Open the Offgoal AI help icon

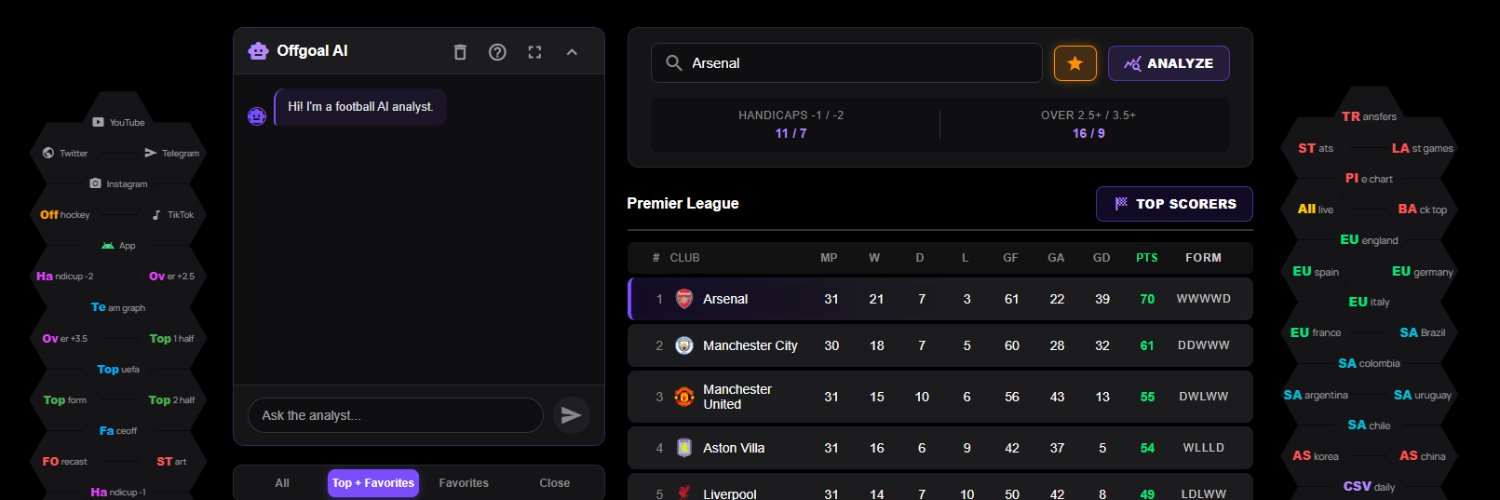497,52
